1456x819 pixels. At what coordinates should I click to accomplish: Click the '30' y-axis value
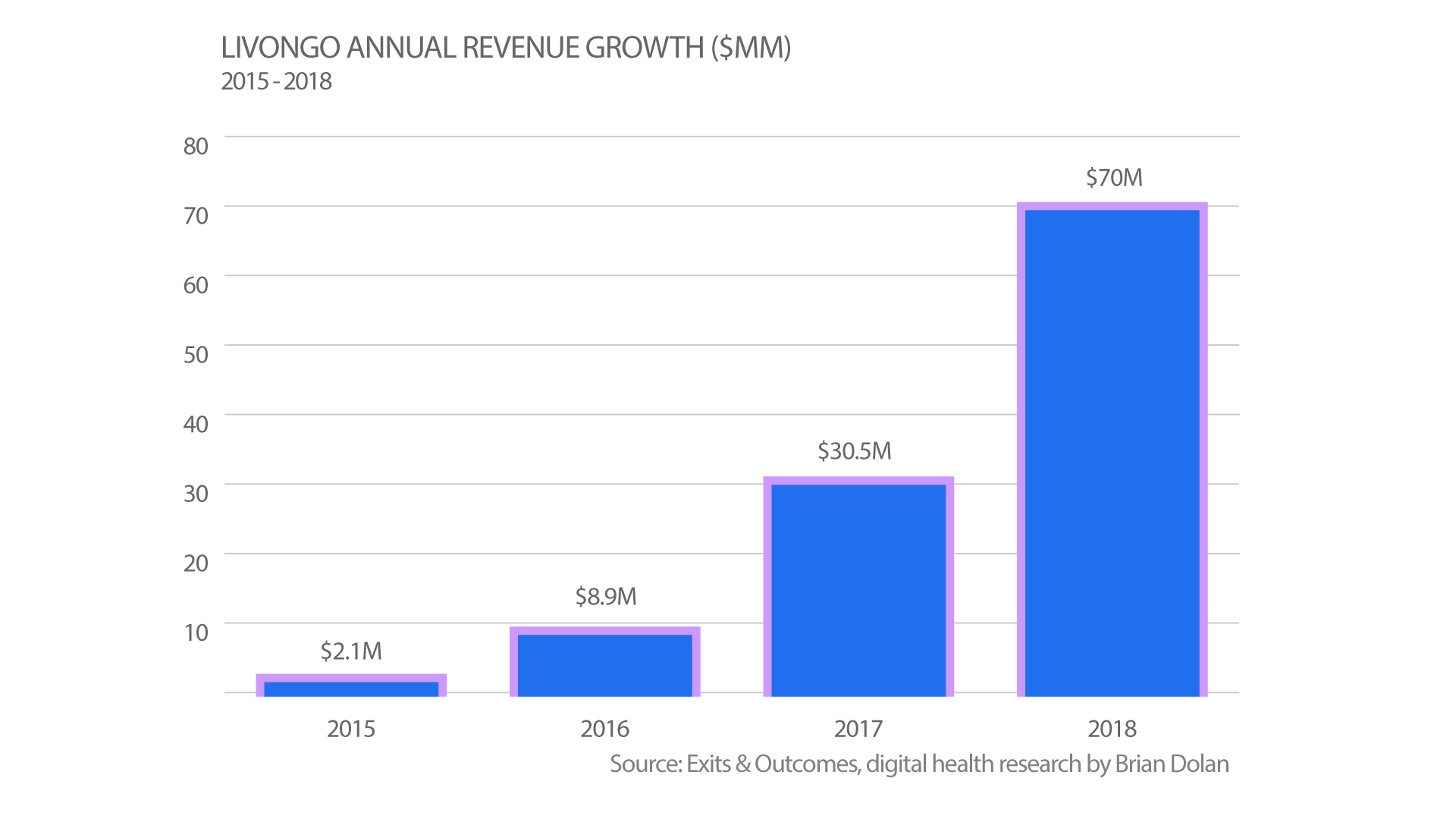[x=196, y=494]
